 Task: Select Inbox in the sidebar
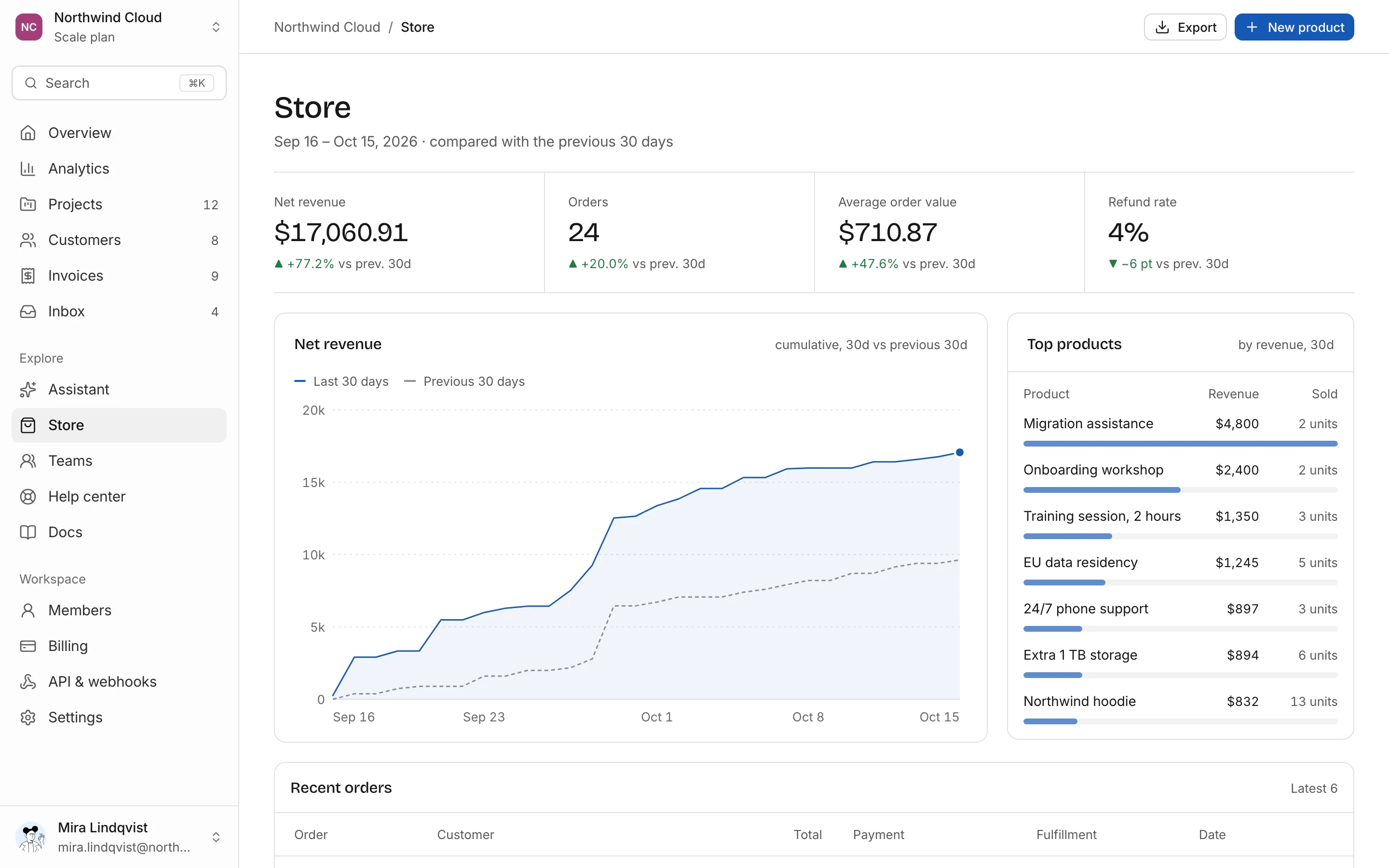[119, 311]
